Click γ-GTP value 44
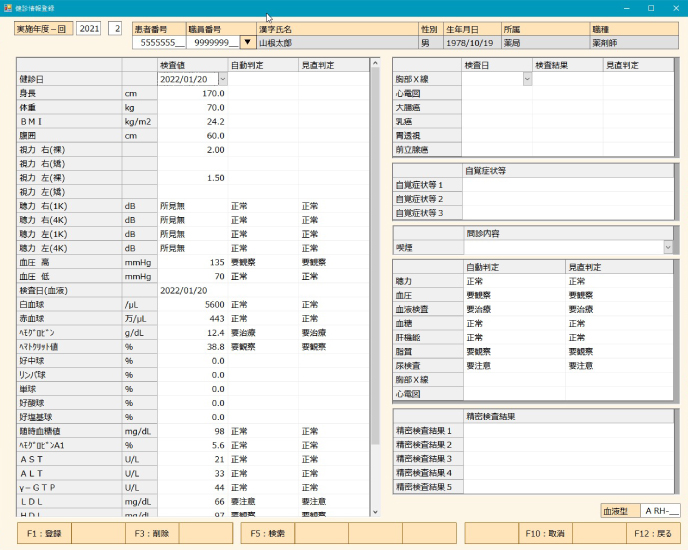This screenshot has height=550, width=688. click(x=193, y=487)
